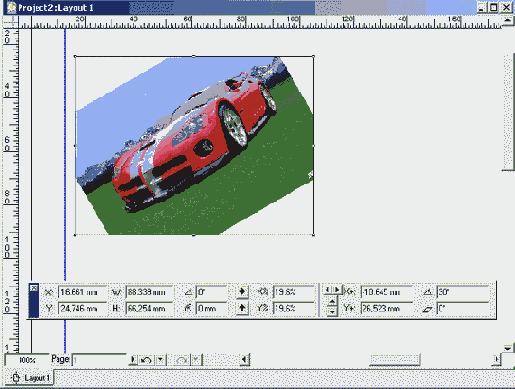Viewport: 515px width, 389px height.
Task: Open the page selector popup arrow
Action: (133, 360)
